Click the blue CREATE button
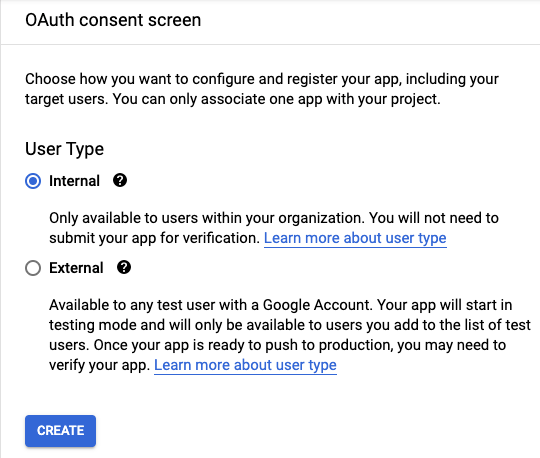Viewport: 540px width, 458px height. click(x=60, y=431)
